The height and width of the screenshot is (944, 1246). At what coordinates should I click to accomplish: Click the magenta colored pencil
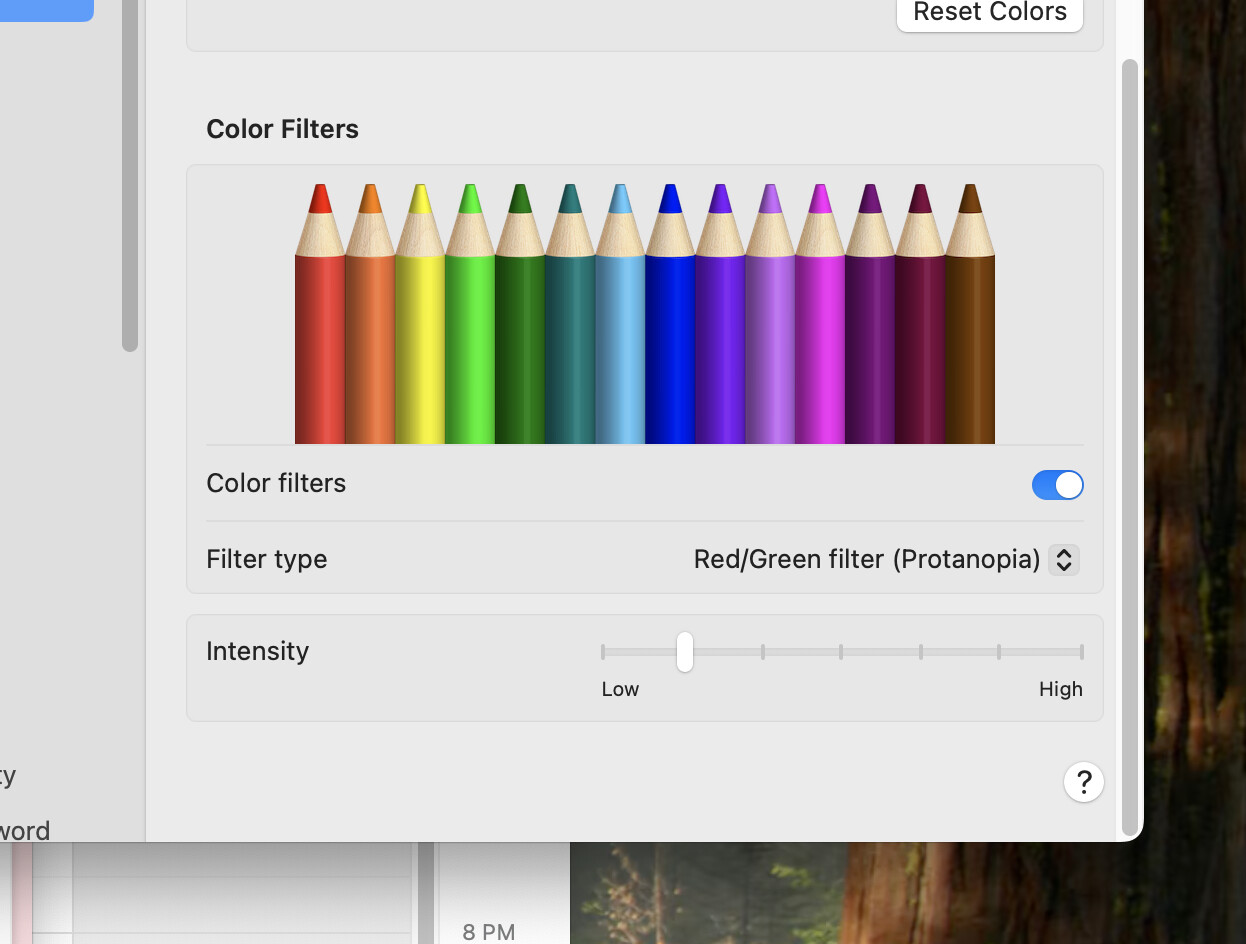tap(820, 340)
